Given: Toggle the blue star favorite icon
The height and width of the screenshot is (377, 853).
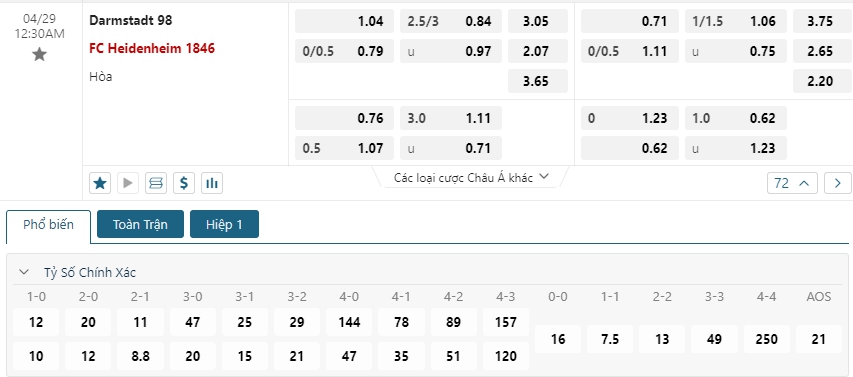Looking at the screenshot, I should 100,183.
